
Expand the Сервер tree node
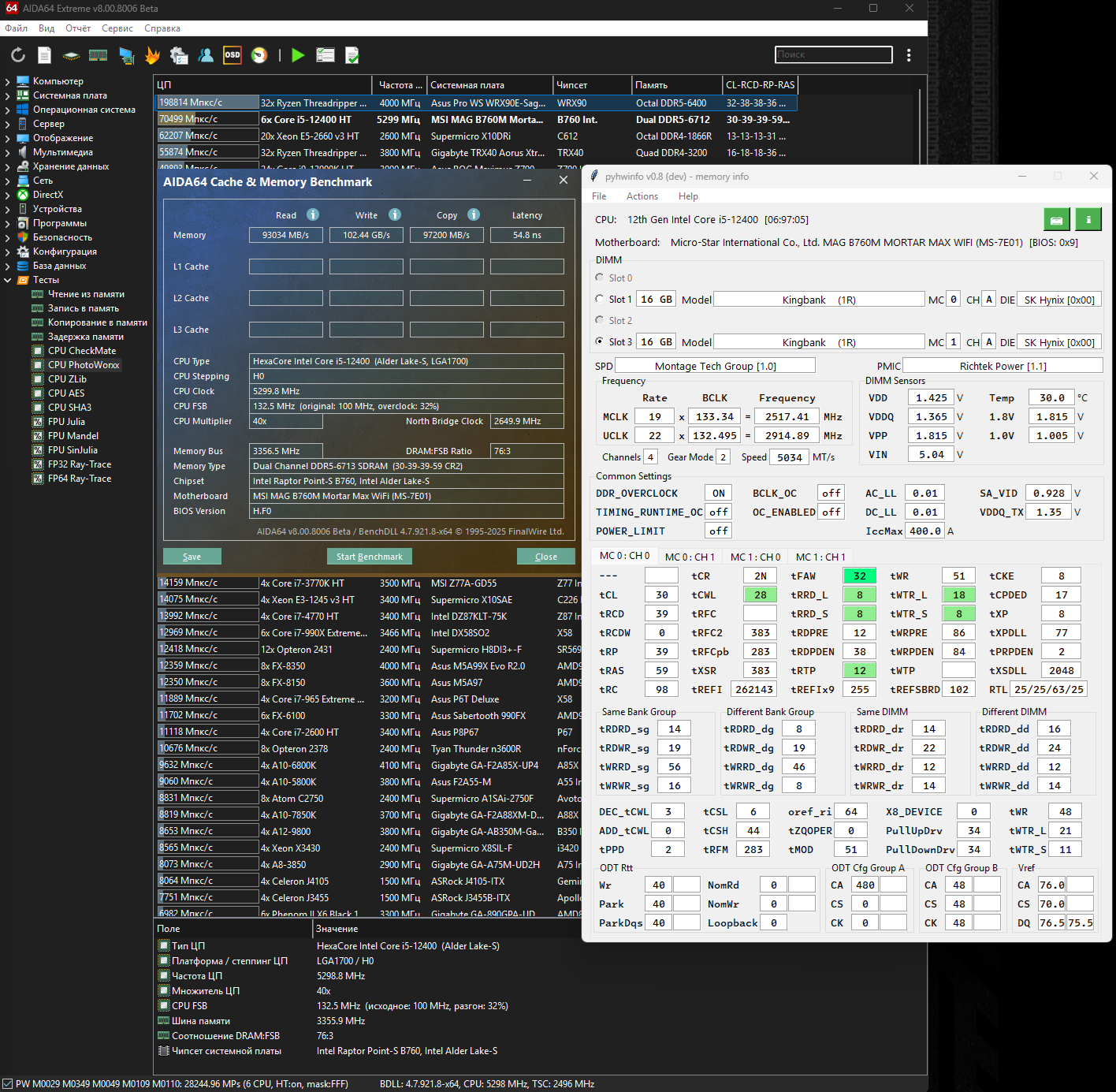pyautogui.click(x=8, y=124)
